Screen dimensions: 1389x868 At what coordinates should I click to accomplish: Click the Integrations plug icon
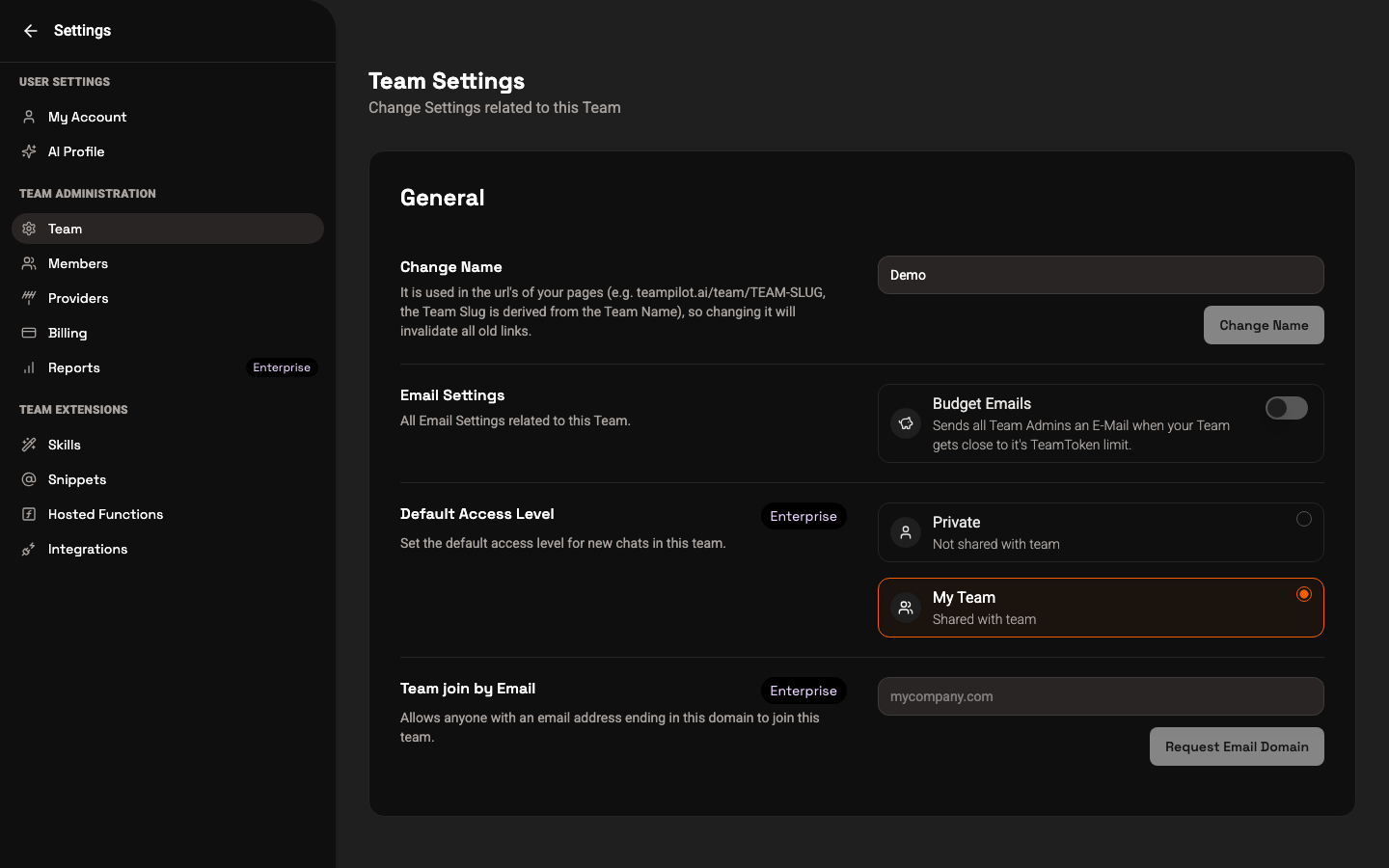point(29,549)
